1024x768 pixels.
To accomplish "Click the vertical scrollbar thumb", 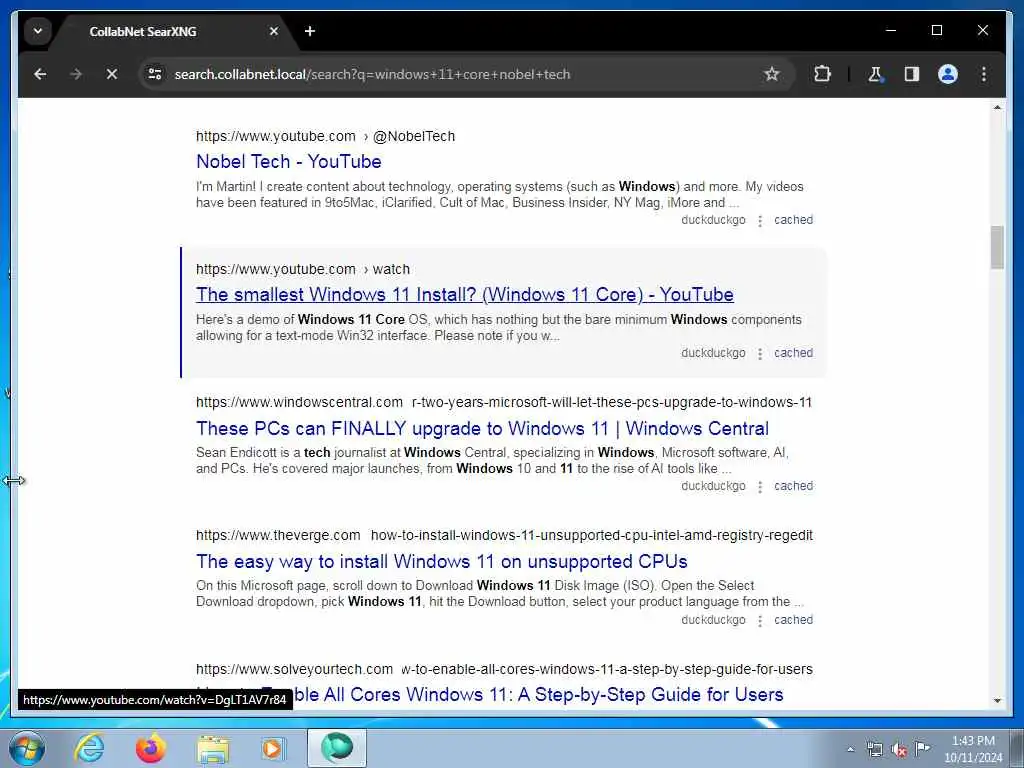I will point(997,247).
